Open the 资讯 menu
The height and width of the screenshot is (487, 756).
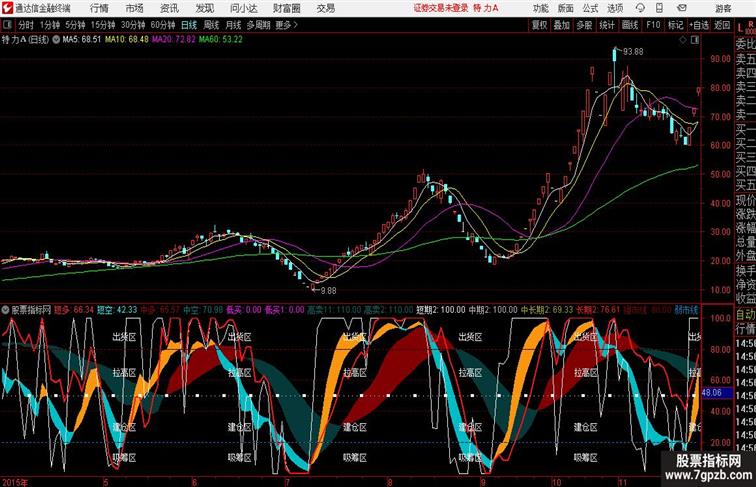point(169,8)
